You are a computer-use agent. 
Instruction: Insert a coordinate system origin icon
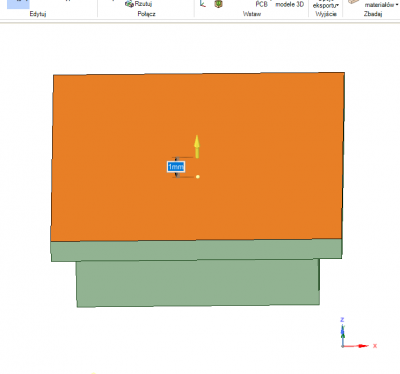203,4
